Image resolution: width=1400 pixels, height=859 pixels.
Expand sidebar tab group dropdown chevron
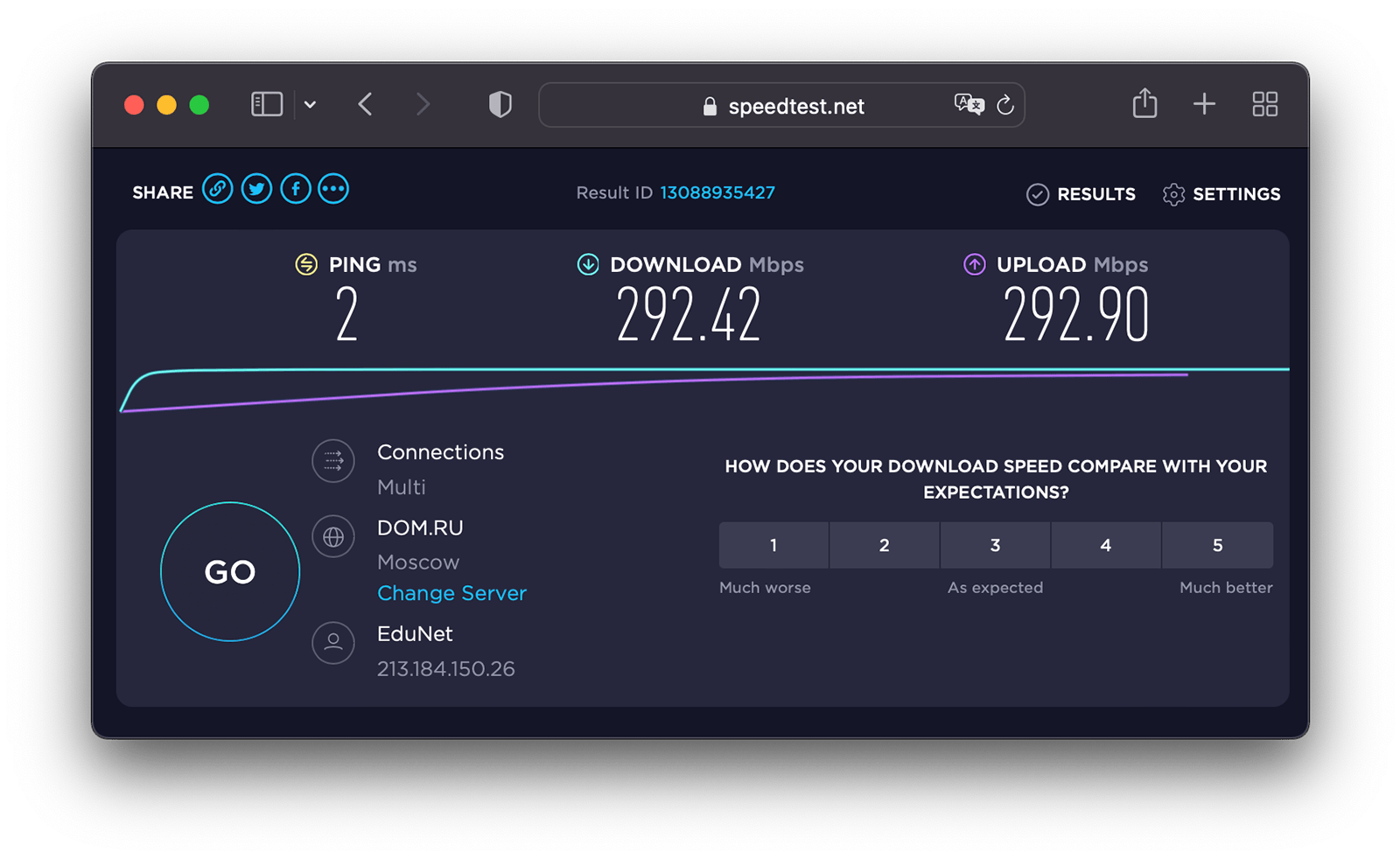pyautogui.click(x=310, y=105)
